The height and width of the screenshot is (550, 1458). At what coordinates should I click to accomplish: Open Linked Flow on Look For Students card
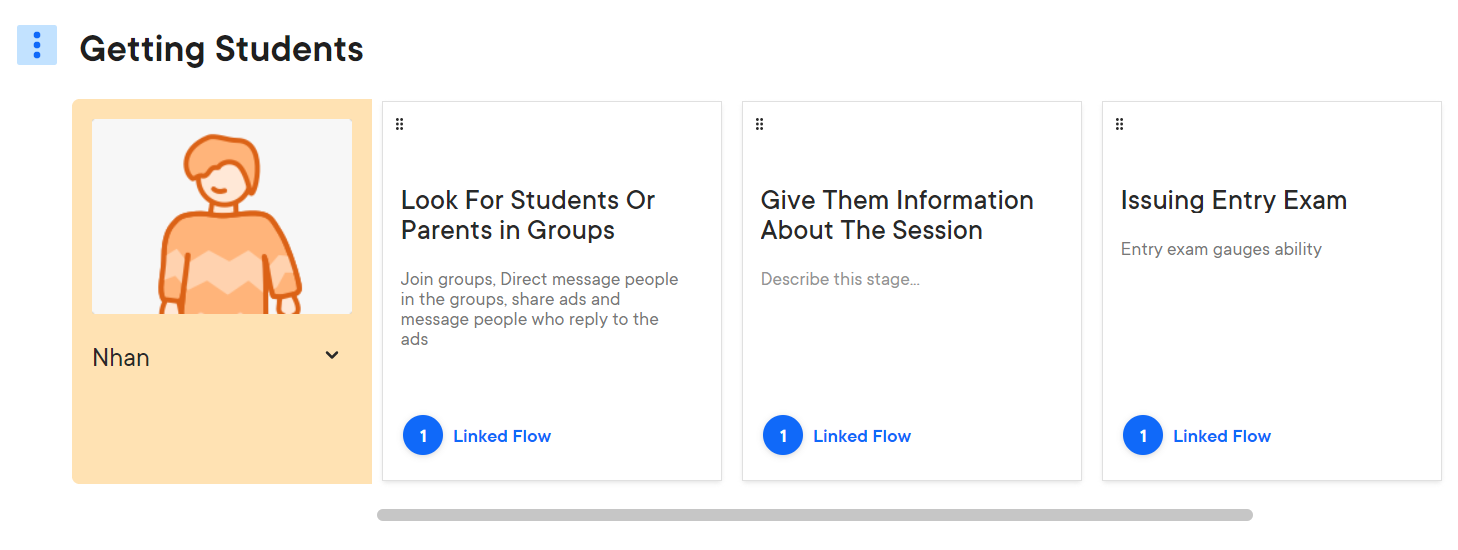[x=502, y=436]
